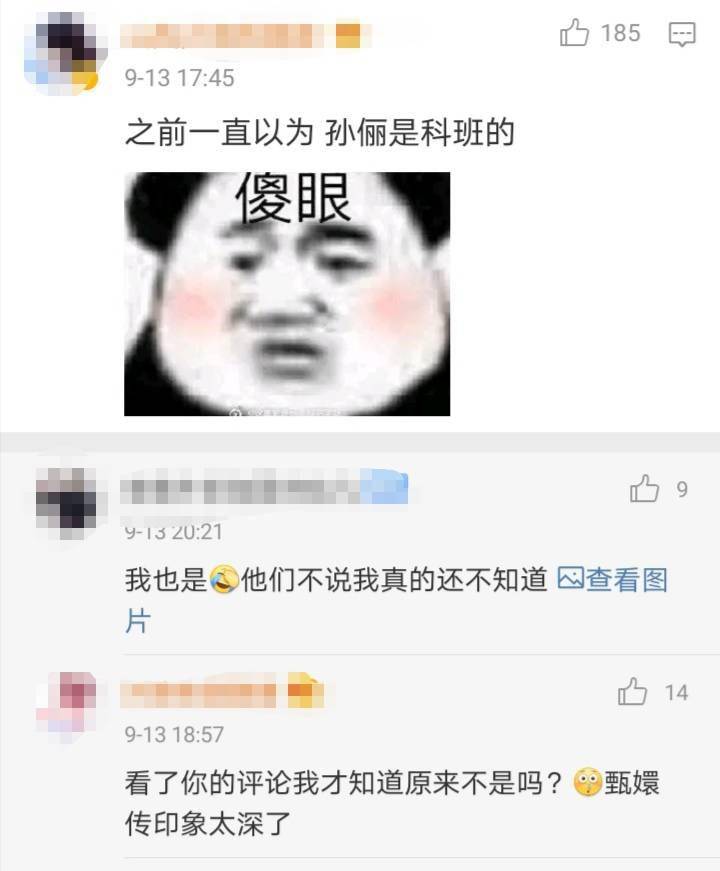Image resolution: width=720 pixels, height=871 pixels.
Task: Open the avatar of the 20:21 reply author
Action: click(x=66, y=503)
